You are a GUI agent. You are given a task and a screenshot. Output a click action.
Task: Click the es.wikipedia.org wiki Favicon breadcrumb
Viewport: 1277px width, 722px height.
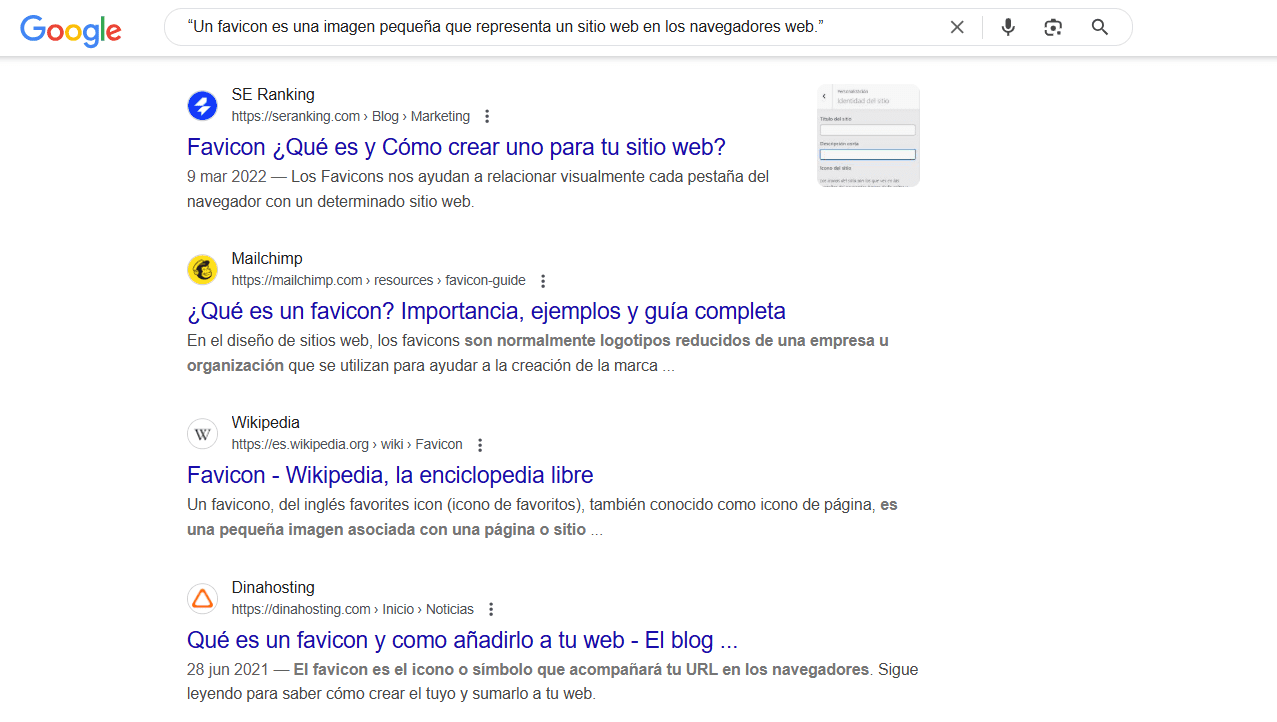347,445
